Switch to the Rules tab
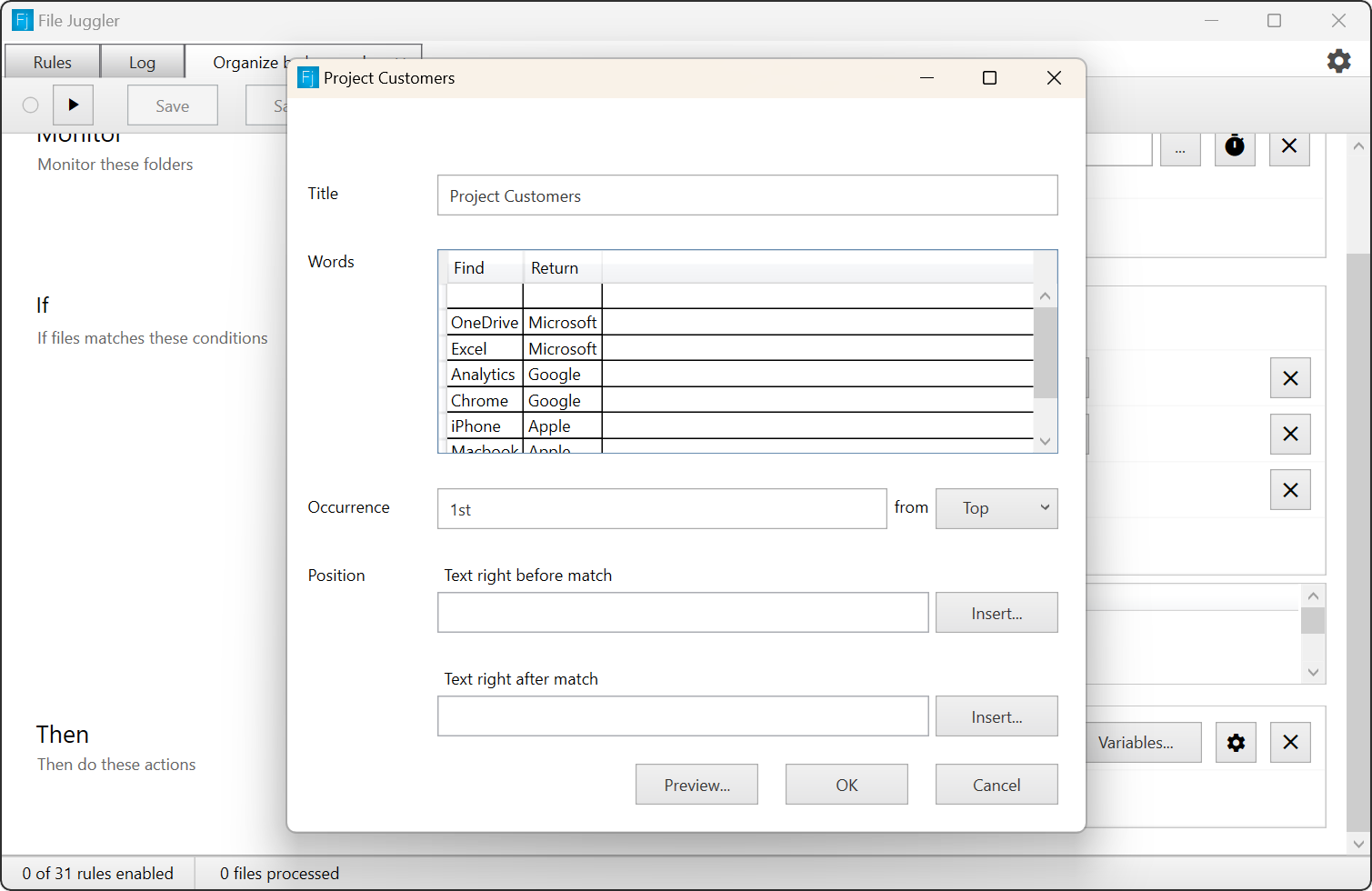 point(53,62)
